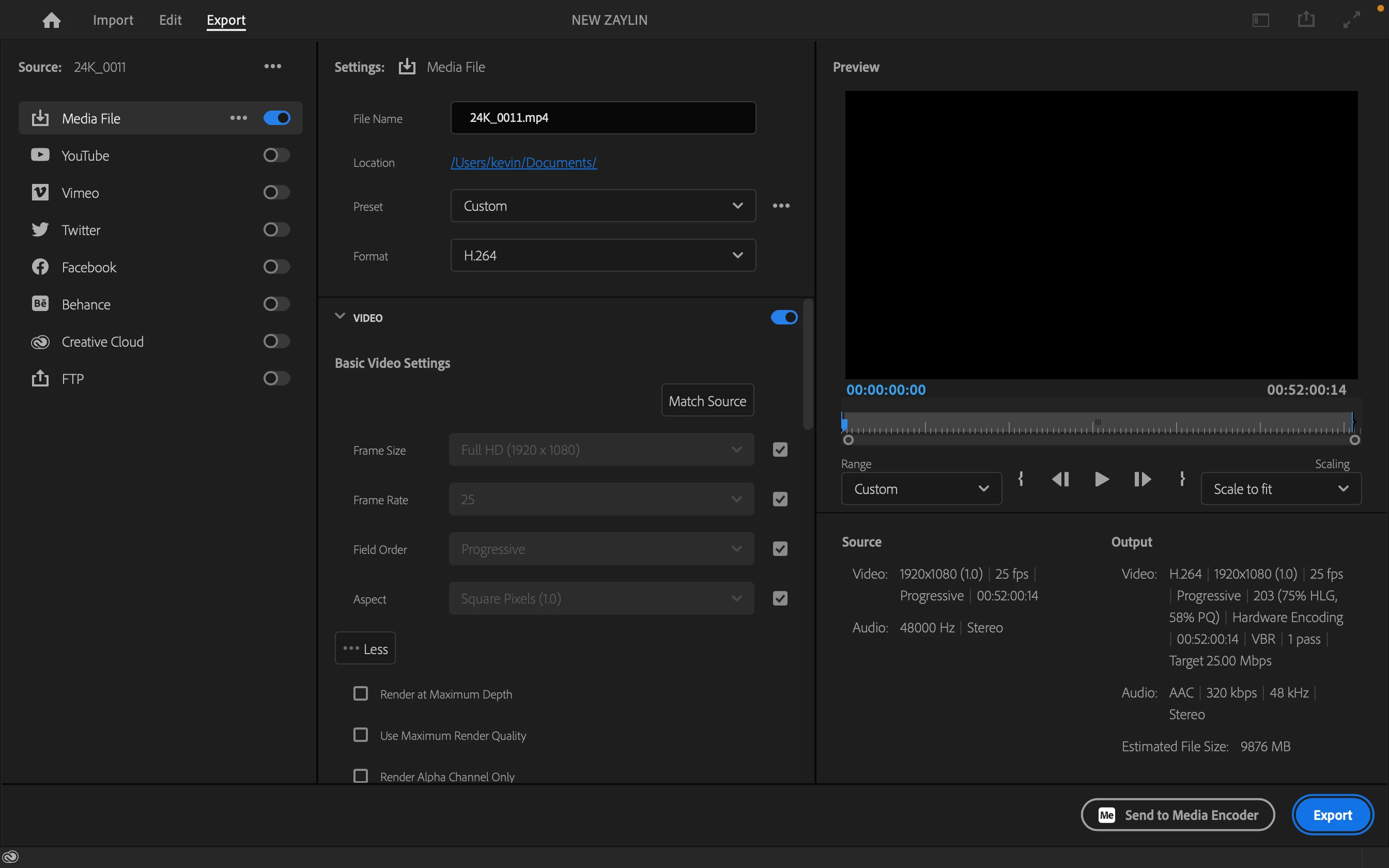This screenshot has height=868, width=1389.
Task: Open the Frame Rate dropdown
Action: (601, 500)
